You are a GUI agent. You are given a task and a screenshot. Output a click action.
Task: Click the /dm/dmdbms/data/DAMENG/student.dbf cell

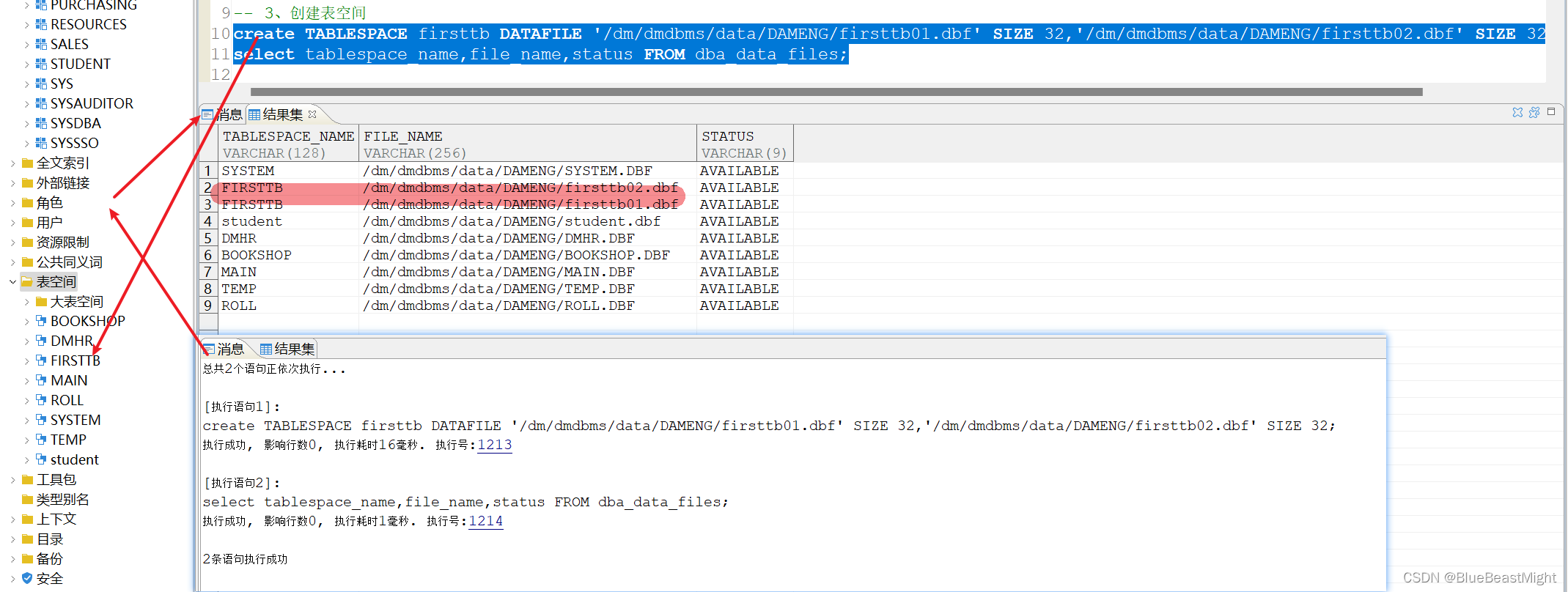[x=528, y=221]
